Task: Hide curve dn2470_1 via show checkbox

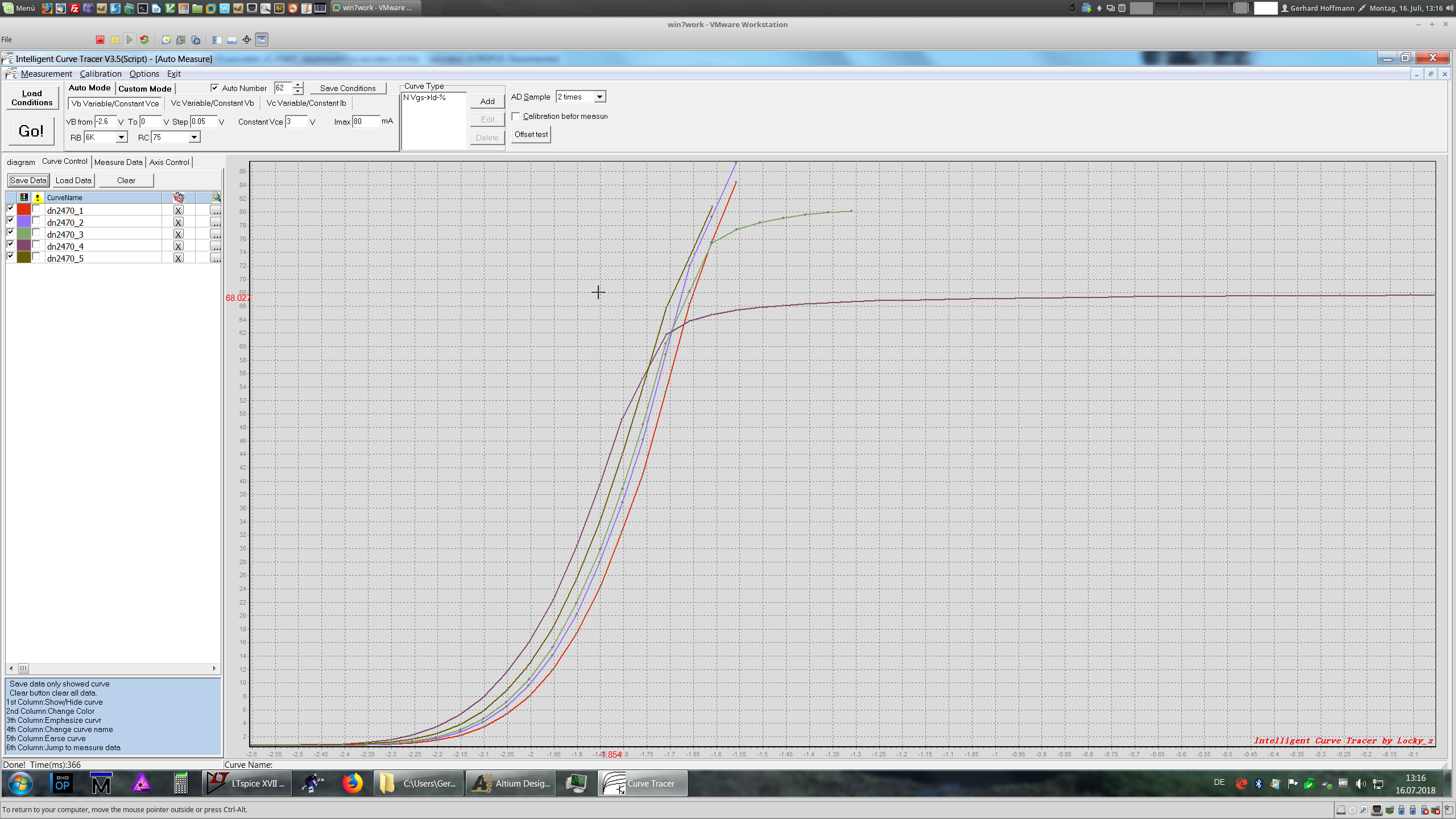Action: (10, 209)
